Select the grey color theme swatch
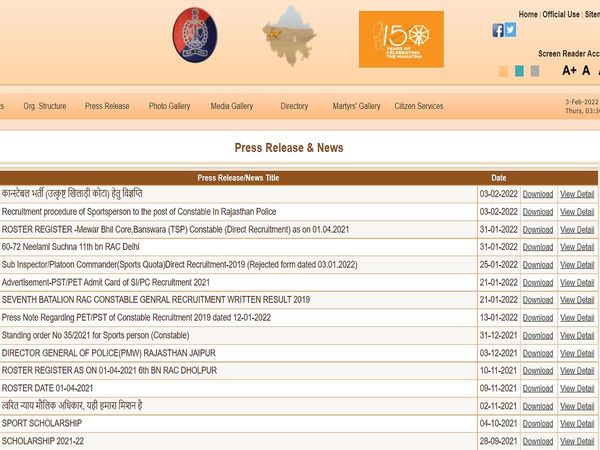The height and width of the screenshot is (450, 600). 535,71
